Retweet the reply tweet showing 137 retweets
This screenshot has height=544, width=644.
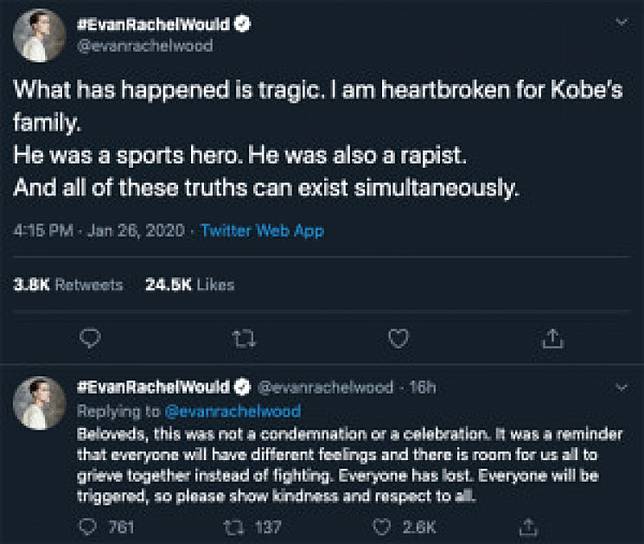pyautogui.click(x=236, y=526)
